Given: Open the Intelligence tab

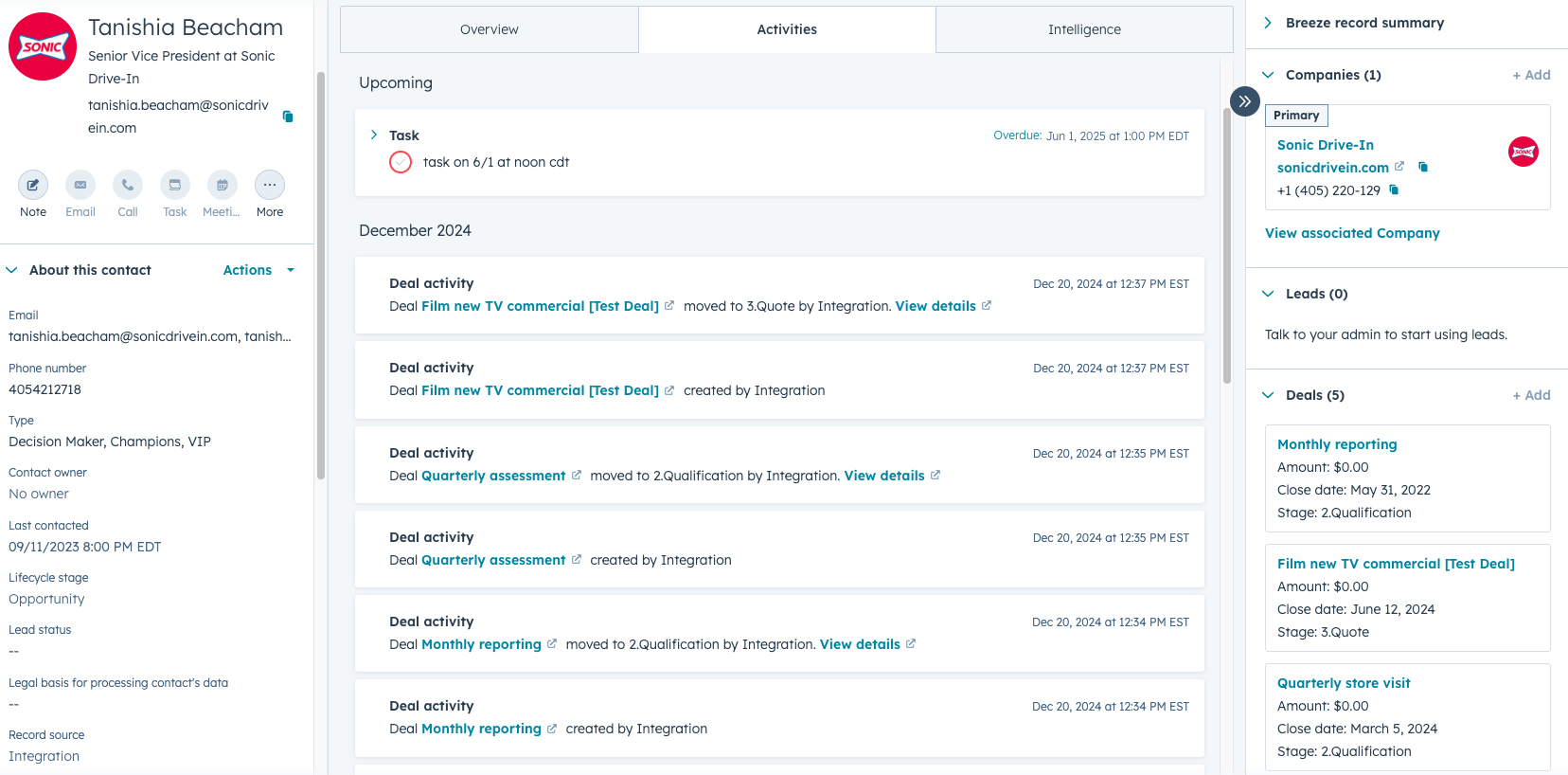Looking at the screenshot, I should pyautogui.click(x=1084, y=29).
